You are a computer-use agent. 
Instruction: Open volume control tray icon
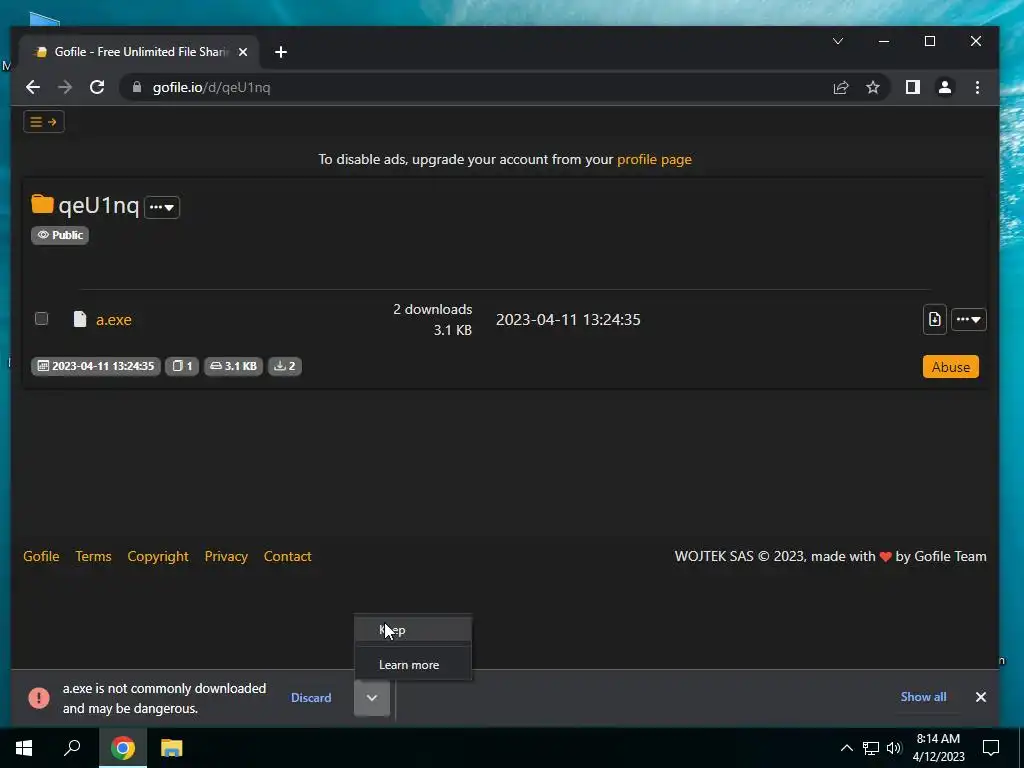click(x=893, y=748)
